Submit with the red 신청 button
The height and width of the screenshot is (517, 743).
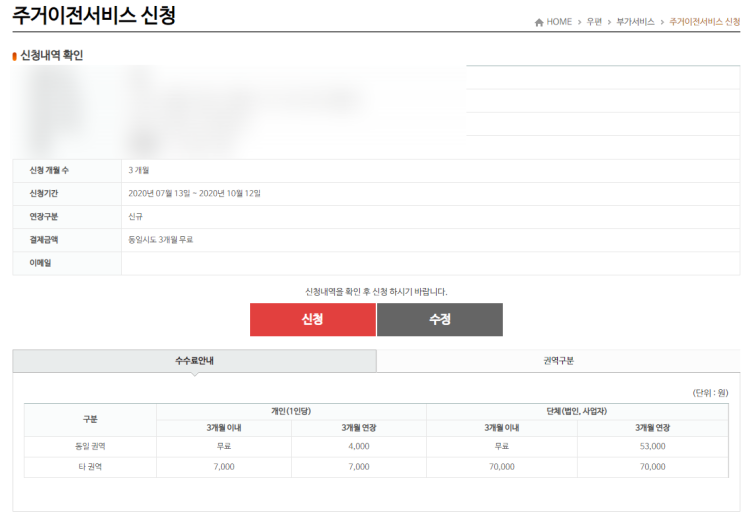pyautogui.click(x=313, y=319)
